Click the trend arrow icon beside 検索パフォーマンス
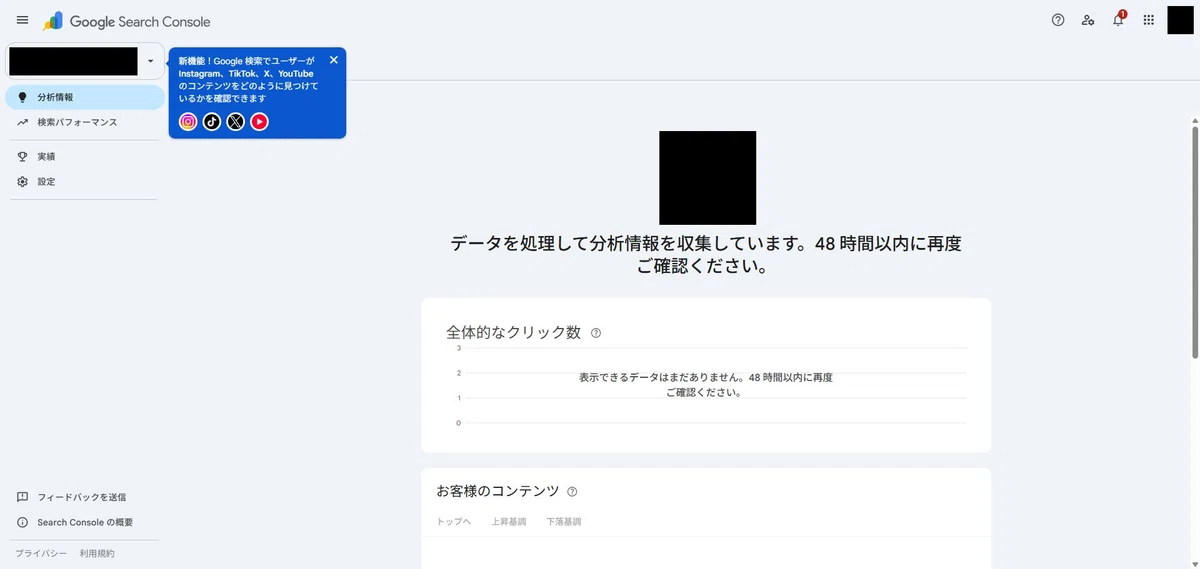The height and width of the screenshot is (569, 1200). pos(22,122)
